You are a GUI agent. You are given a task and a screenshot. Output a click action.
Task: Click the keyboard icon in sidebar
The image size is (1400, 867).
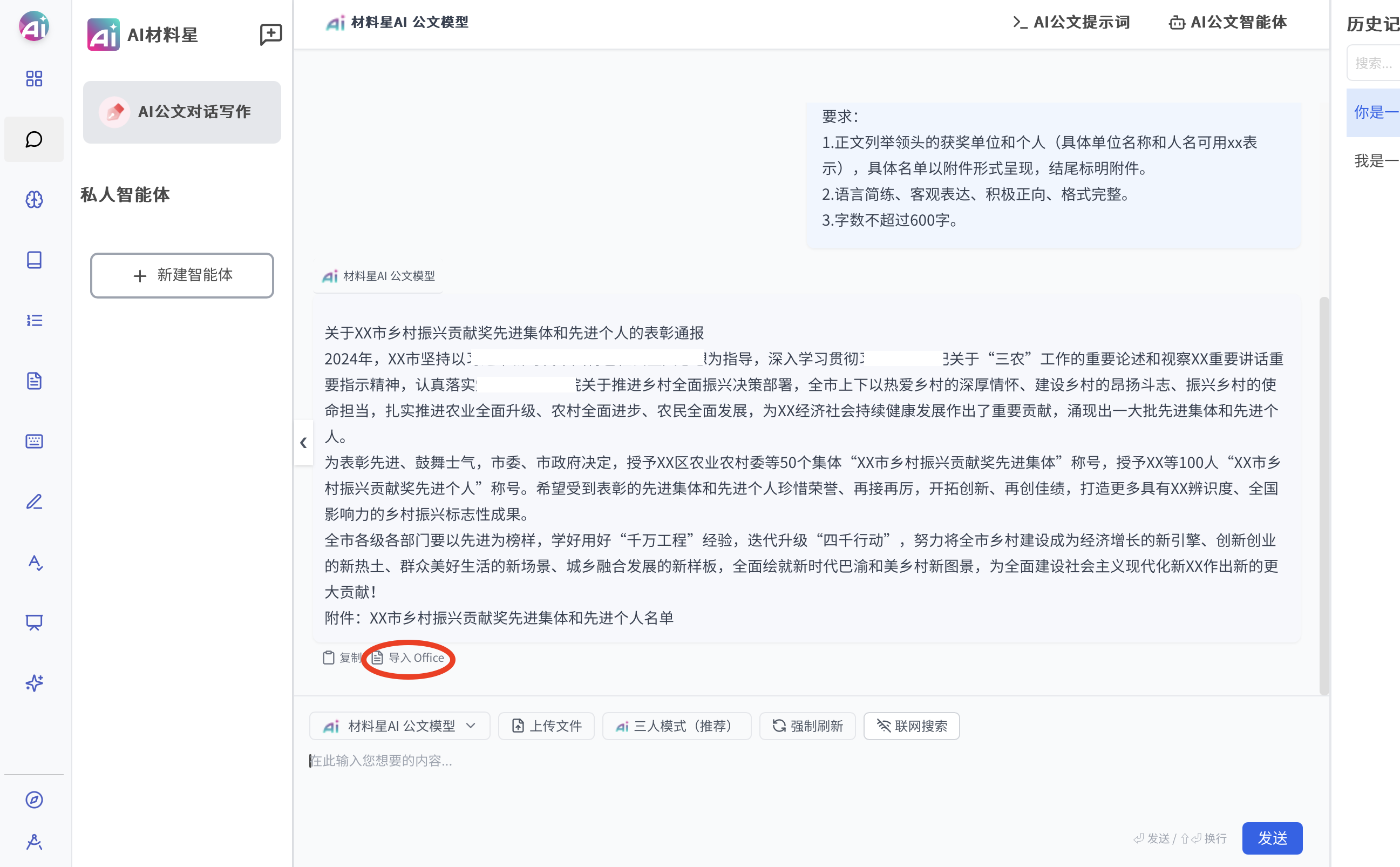pos(34,441)
